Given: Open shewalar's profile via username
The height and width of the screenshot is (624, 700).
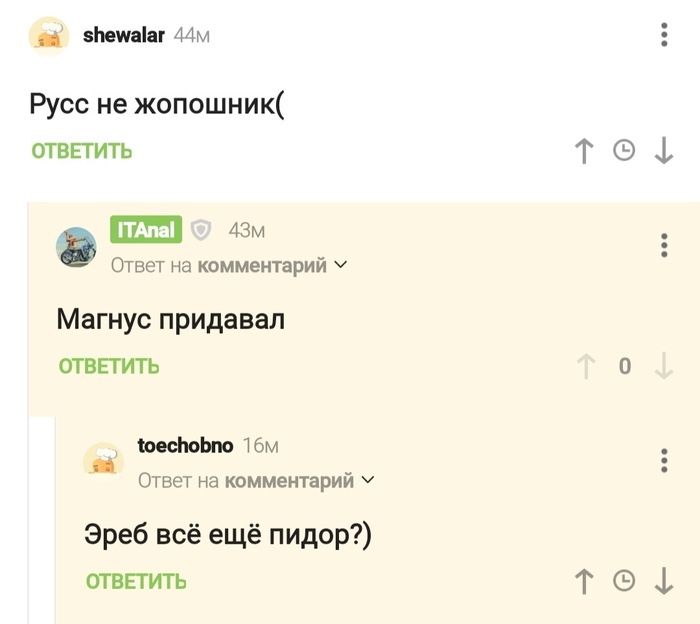Looking at the screenshot, I should pos(123,35).
